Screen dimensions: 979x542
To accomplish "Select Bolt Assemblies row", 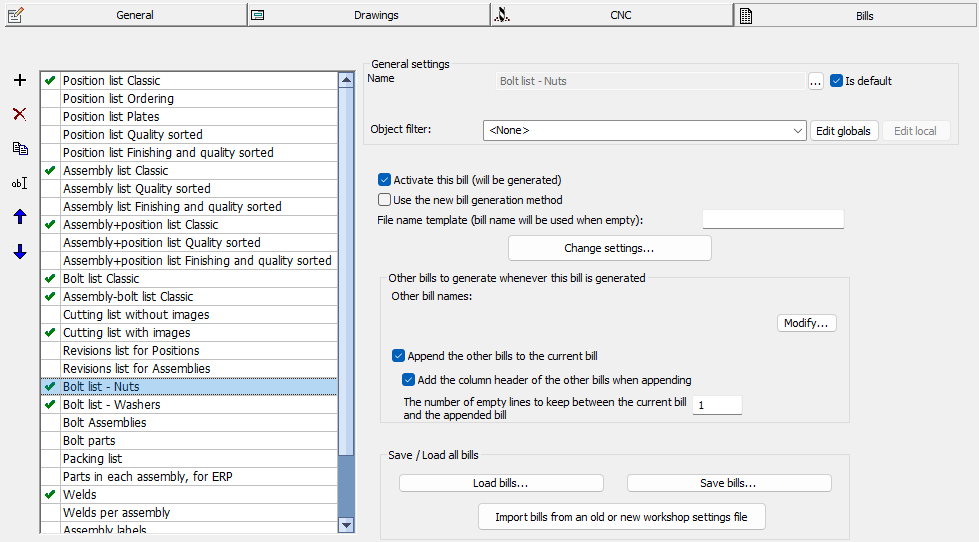I will [x=189, y=423].
